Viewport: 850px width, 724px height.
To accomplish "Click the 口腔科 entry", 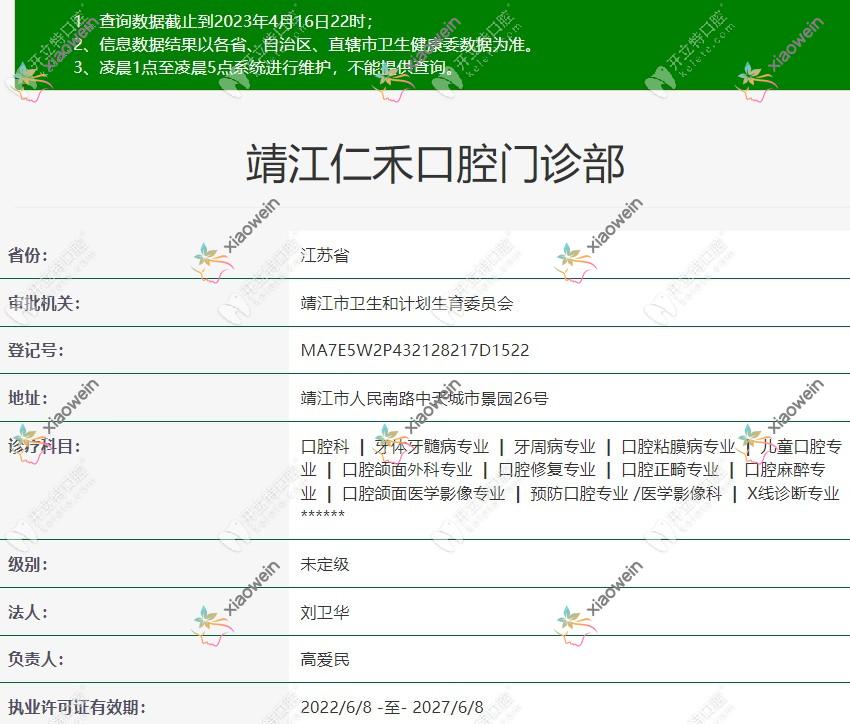I will [325, 447].
